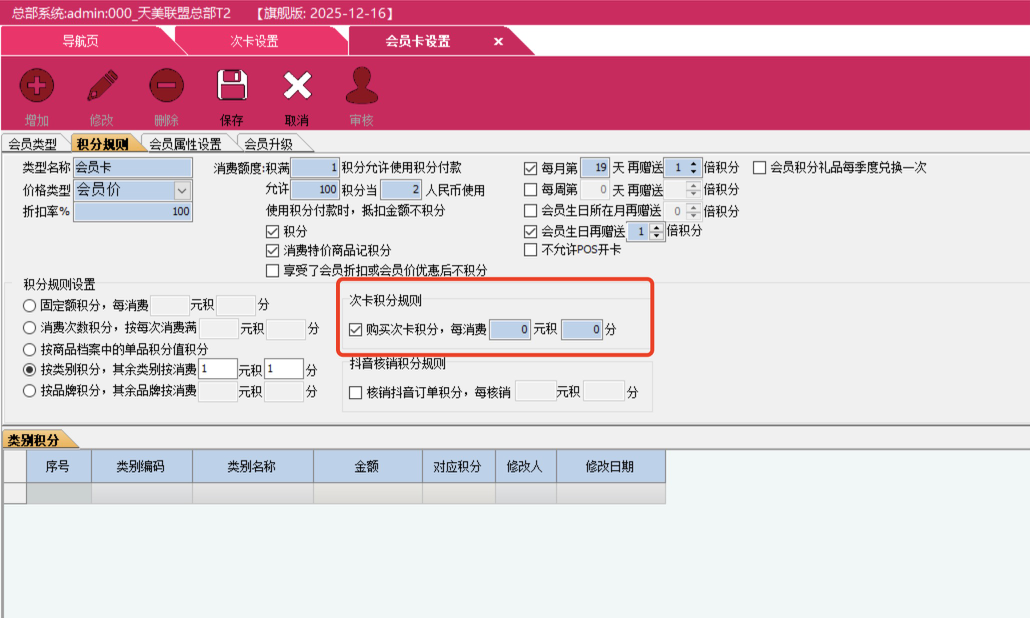The width and height of the screenshot is (1030, 618).
Task: Enable 不允许POS开卡 checkbox
Action: click(x=531, y=250)
